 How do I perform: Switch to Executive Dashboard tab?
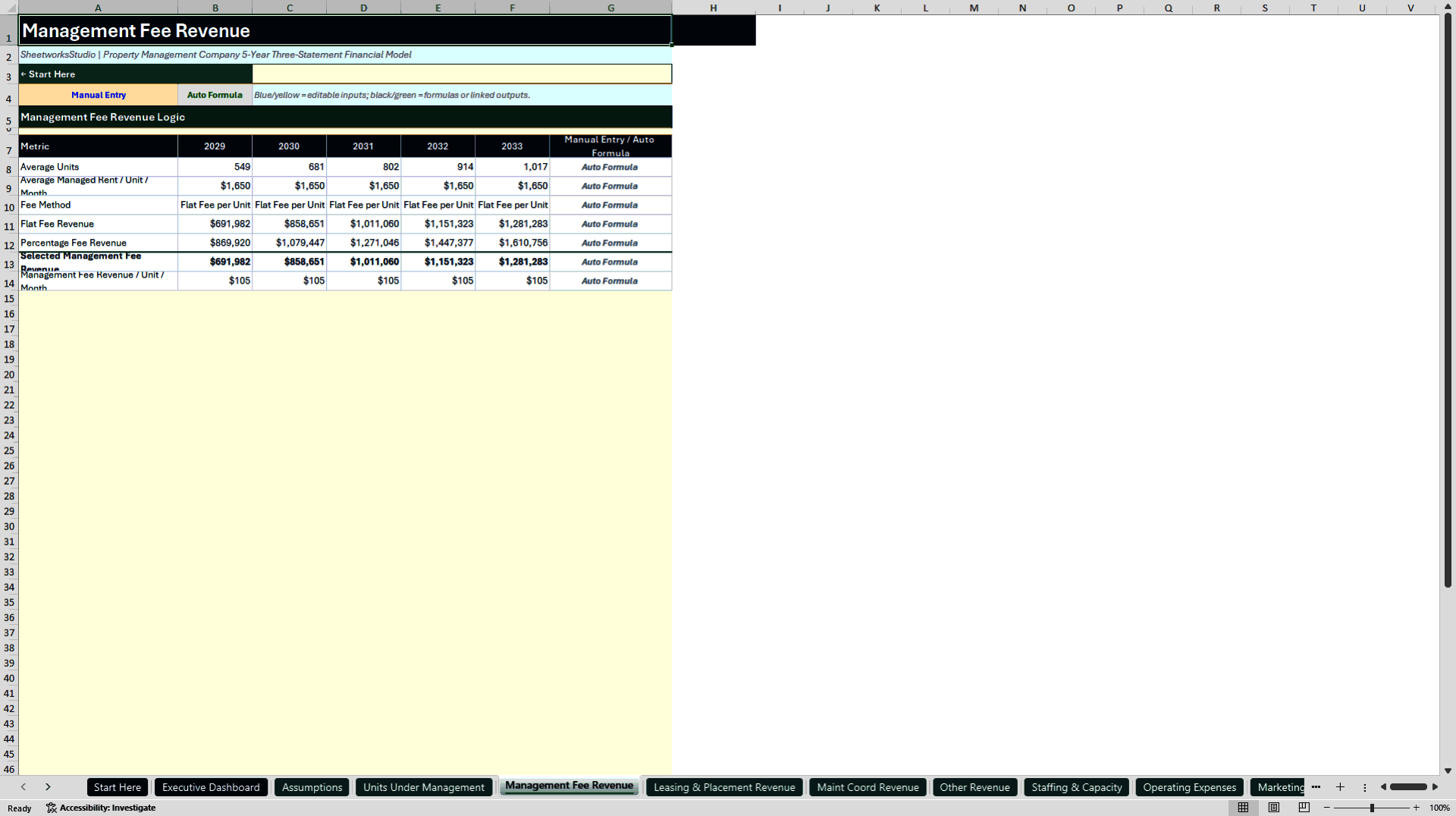(x=211, y=787)
